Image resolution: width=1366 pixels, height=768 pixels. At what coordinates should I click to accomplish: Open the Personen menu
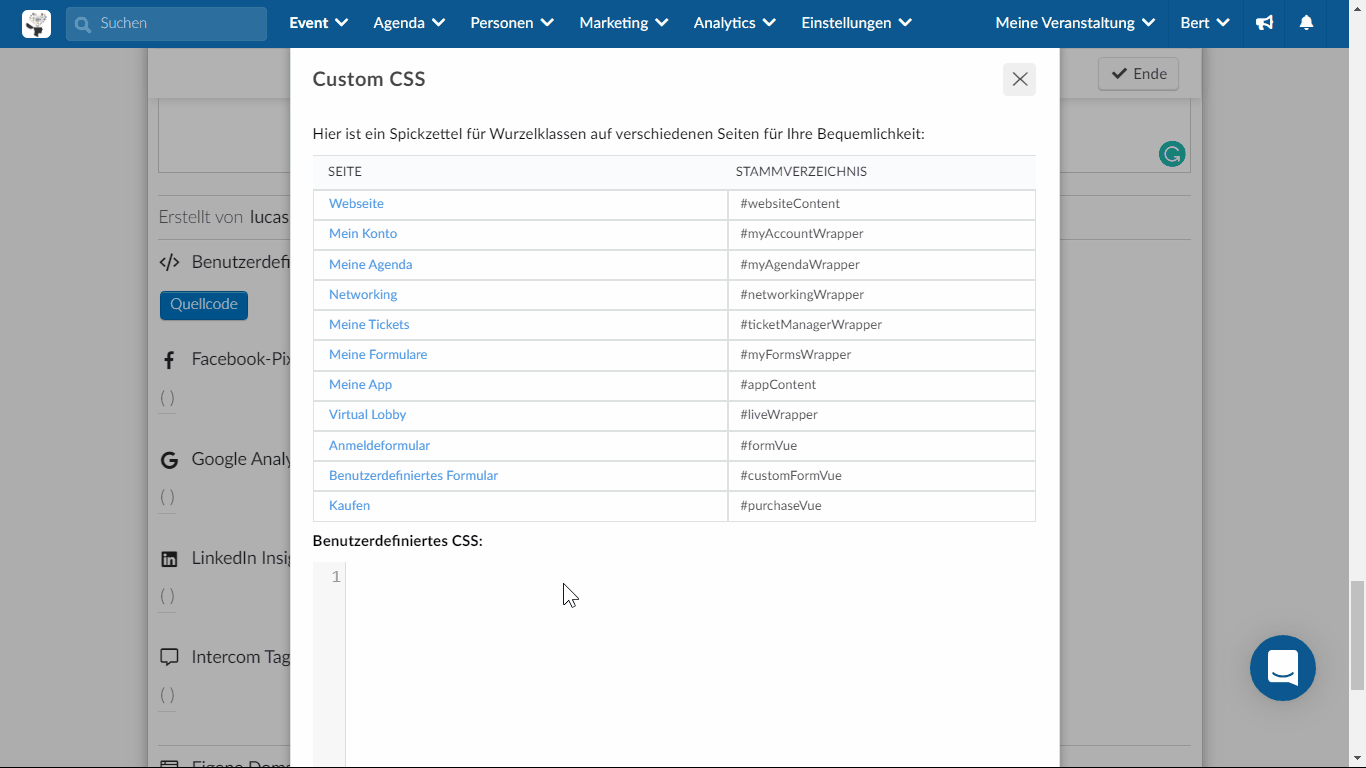click(512, 23)
